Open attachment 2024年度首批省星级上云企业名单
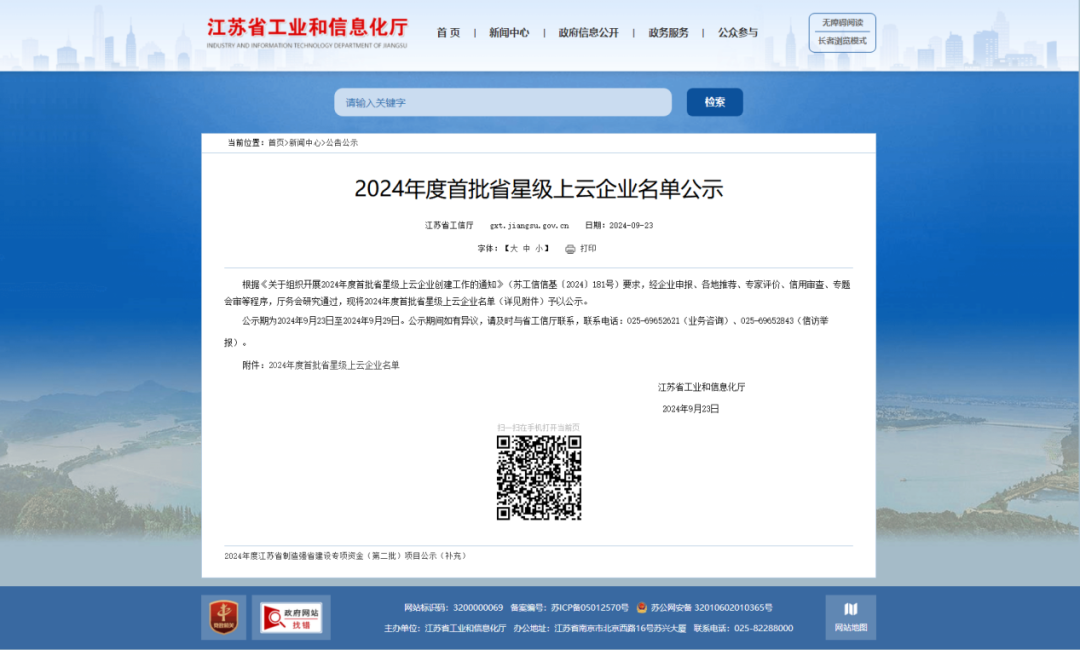The width and height of the screenshot is (1080, 650). [334, 366]
